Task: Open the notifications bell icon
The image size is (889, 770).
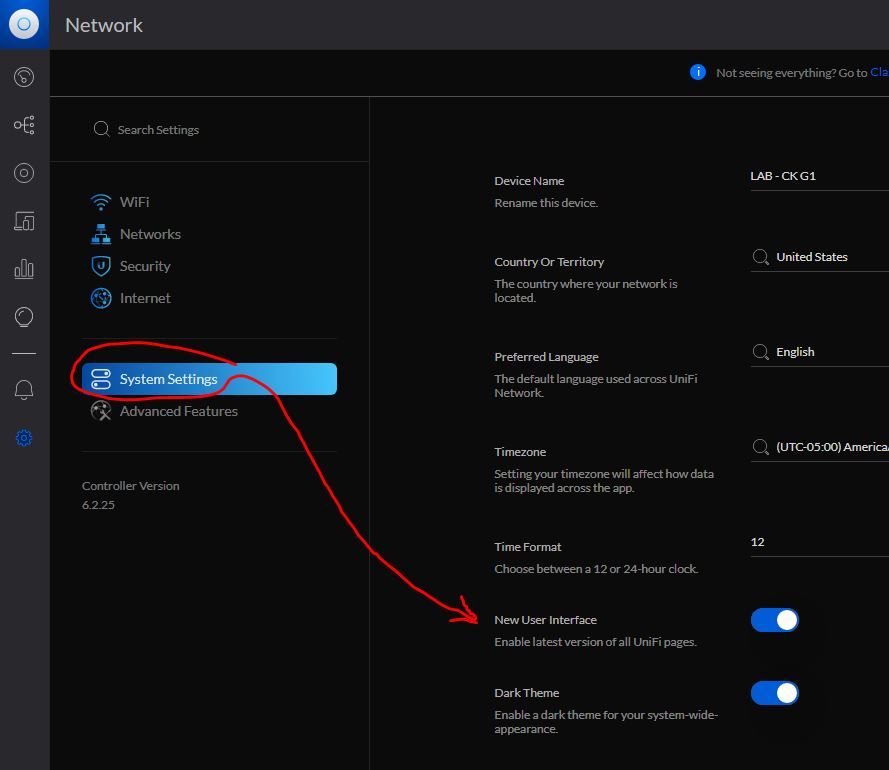Action: [24, 390]
